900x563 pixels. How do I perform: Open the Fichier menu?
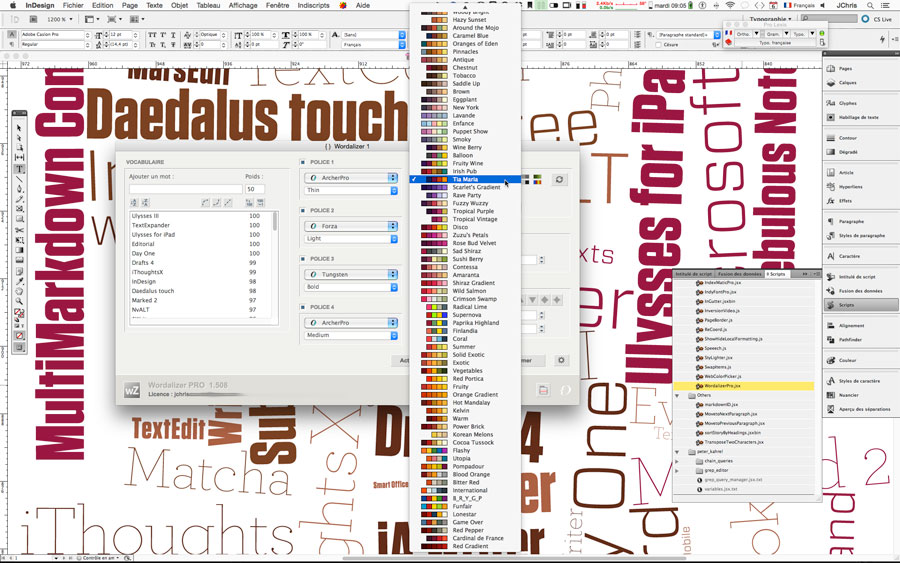click(73, 5)
